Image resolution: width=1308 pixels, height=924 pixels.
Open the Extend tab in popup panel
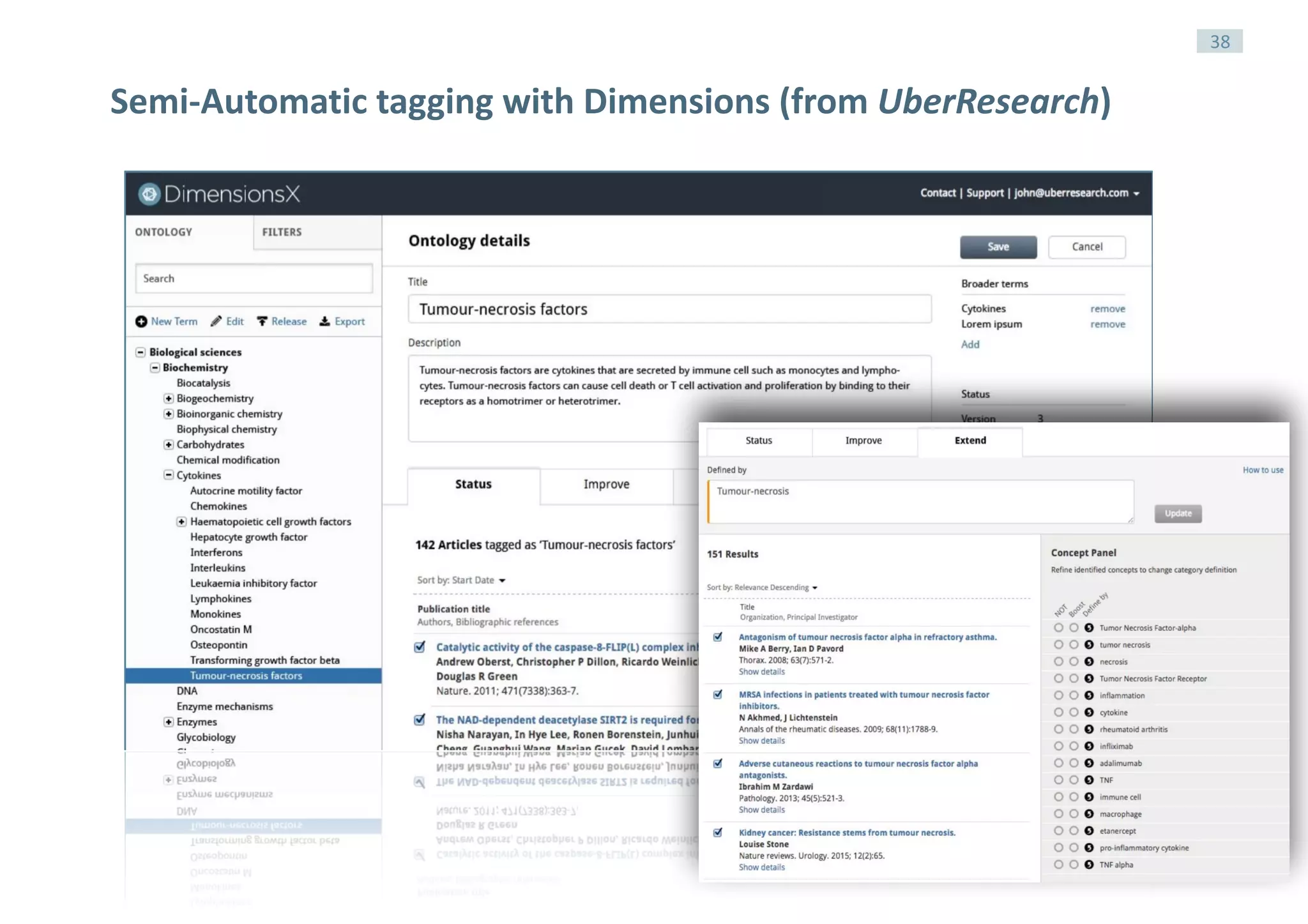[x=970, y=441]
